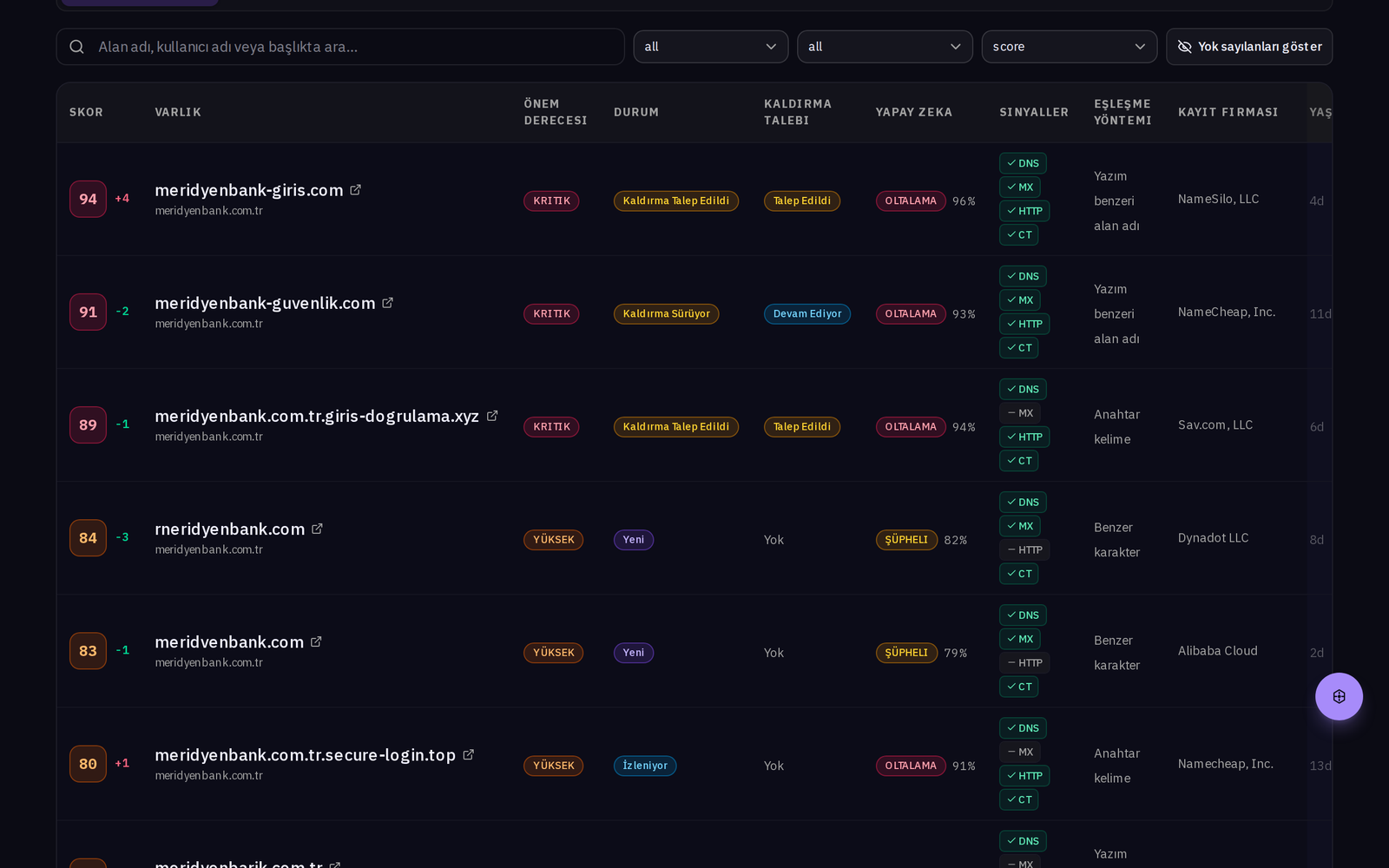Open the first 'all' filter dropdown
Screen dimensions: 1389x868
coord(711,47)
